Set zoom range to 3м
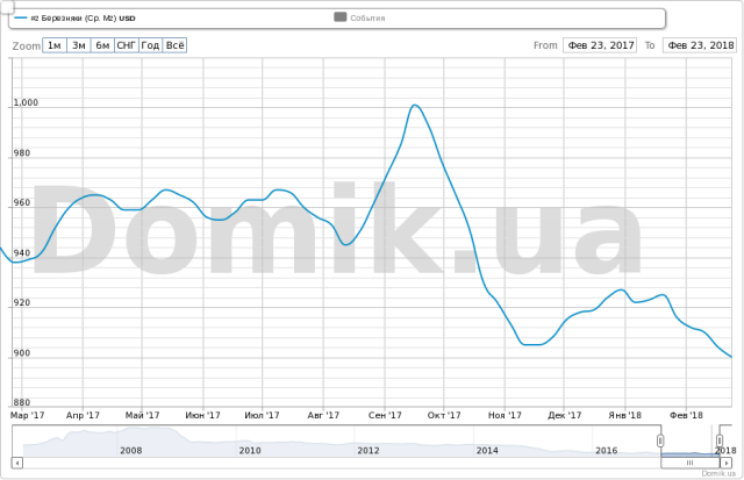744x480 pixels. 79,46
